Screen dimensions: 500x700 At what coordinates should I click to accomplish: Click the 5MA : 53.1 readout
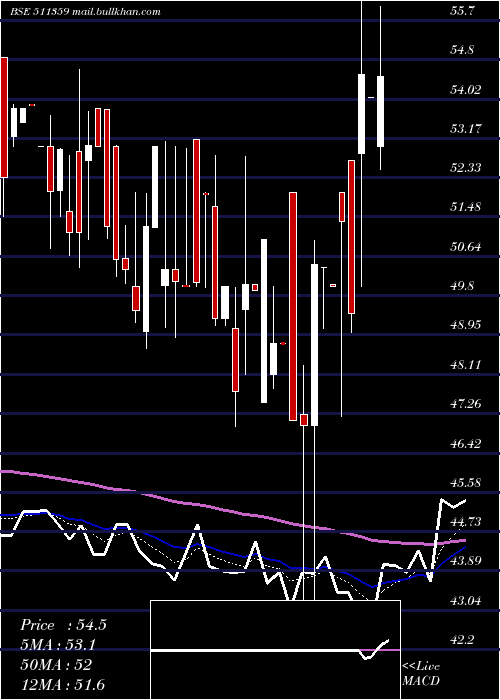(x=58, y=645)
